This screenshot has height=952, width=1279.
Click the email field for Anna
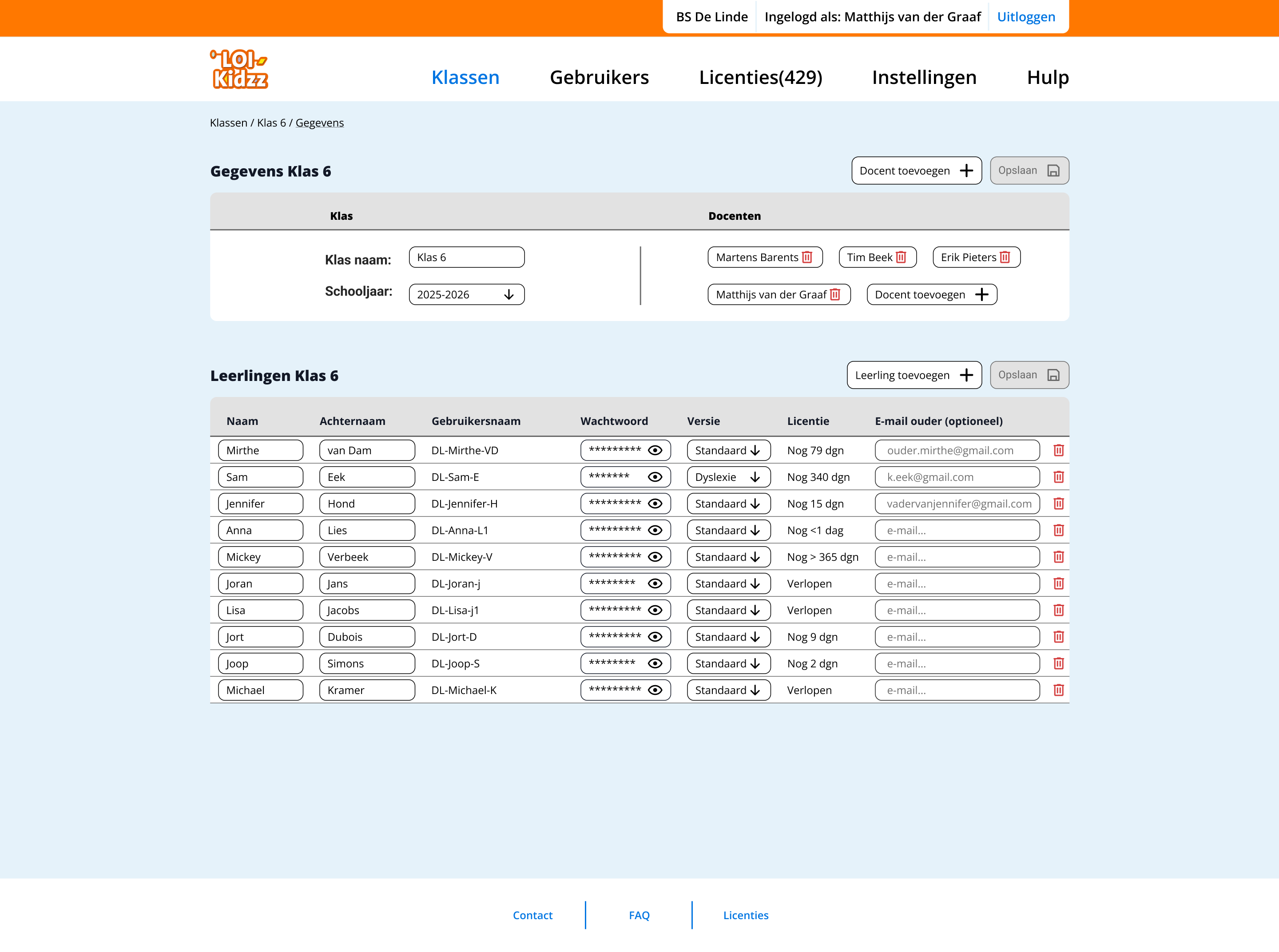pyautogui.click(x=957, y=530)
